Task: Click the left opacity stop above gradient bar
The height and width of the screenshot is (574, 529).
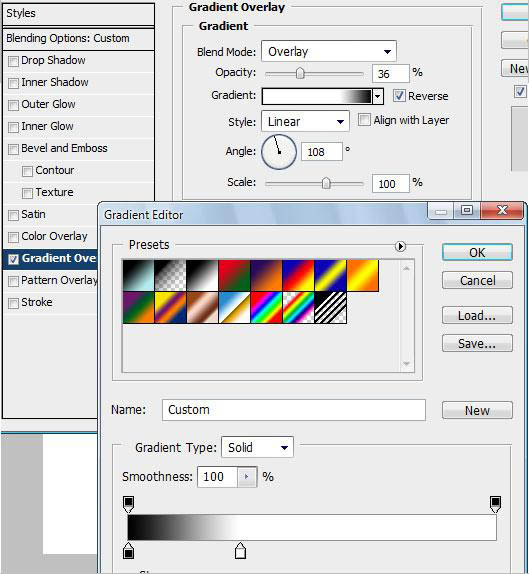Action: (x=128, y=504)
